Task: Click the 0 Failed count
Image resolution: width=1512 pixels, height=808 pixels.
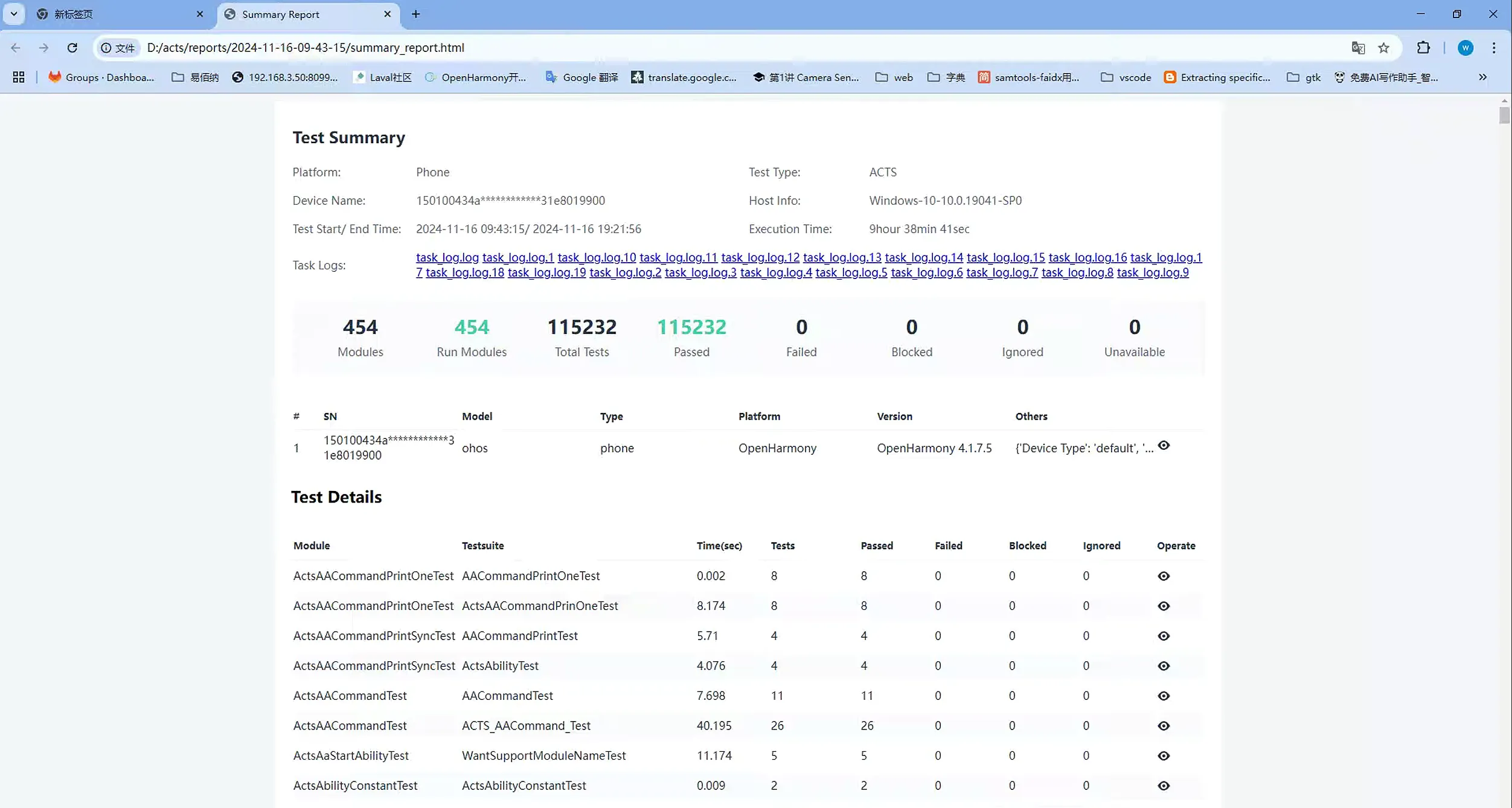Action: click(801, 327)
